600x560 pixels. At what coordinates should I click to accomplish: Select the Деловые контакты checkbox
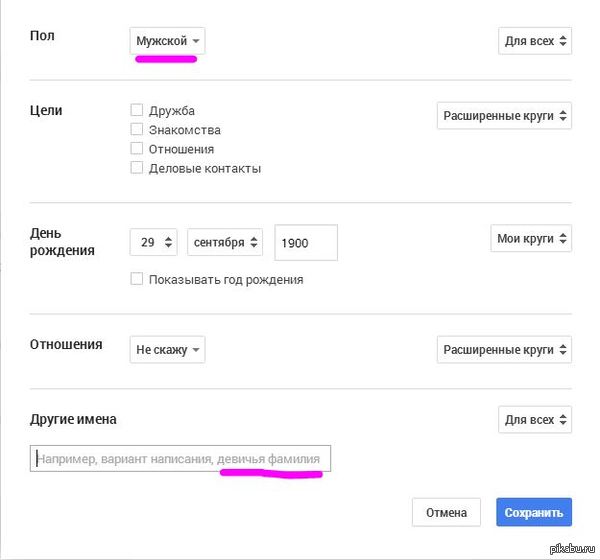(x=137, y=168)
